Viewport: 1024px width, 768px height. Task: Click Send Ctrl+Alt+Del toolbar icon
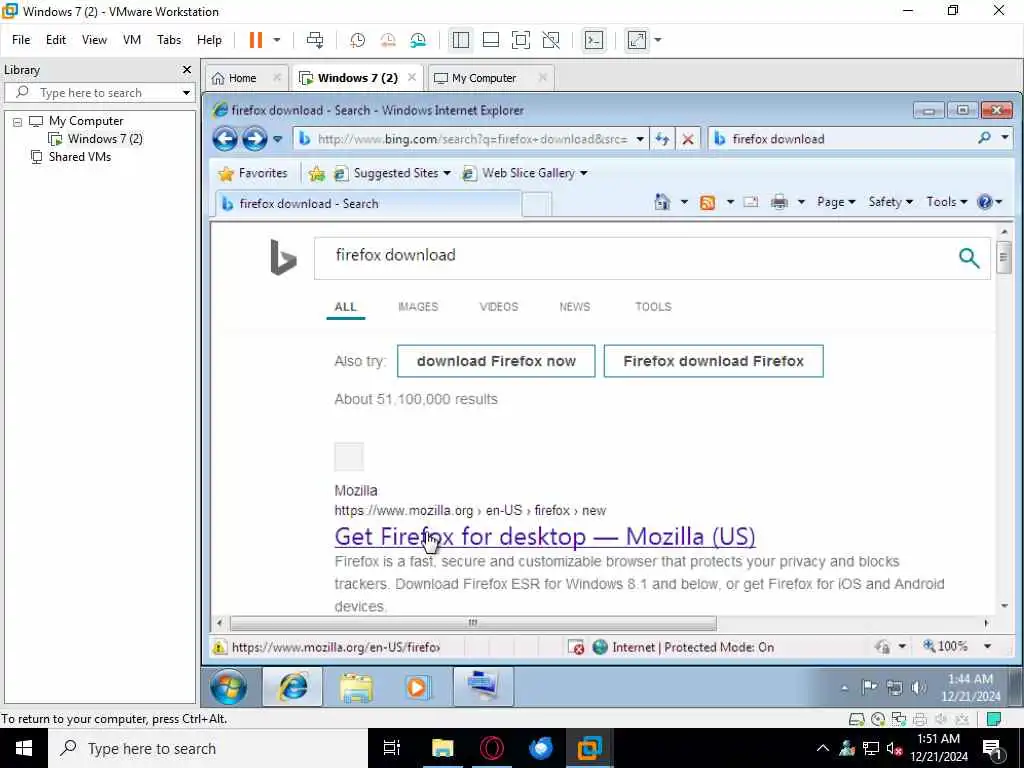(x=315, y=40)
